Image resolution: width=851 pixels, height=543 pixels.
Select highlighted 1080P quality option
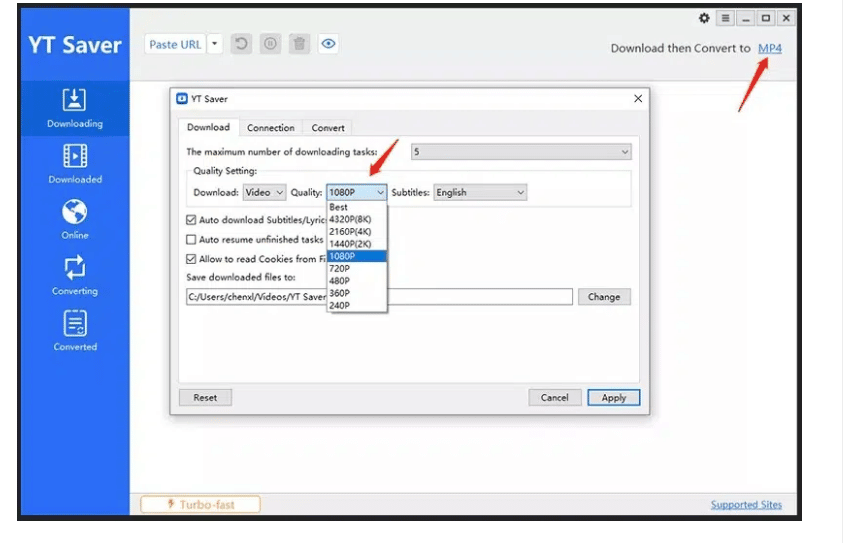click(357, 256)
